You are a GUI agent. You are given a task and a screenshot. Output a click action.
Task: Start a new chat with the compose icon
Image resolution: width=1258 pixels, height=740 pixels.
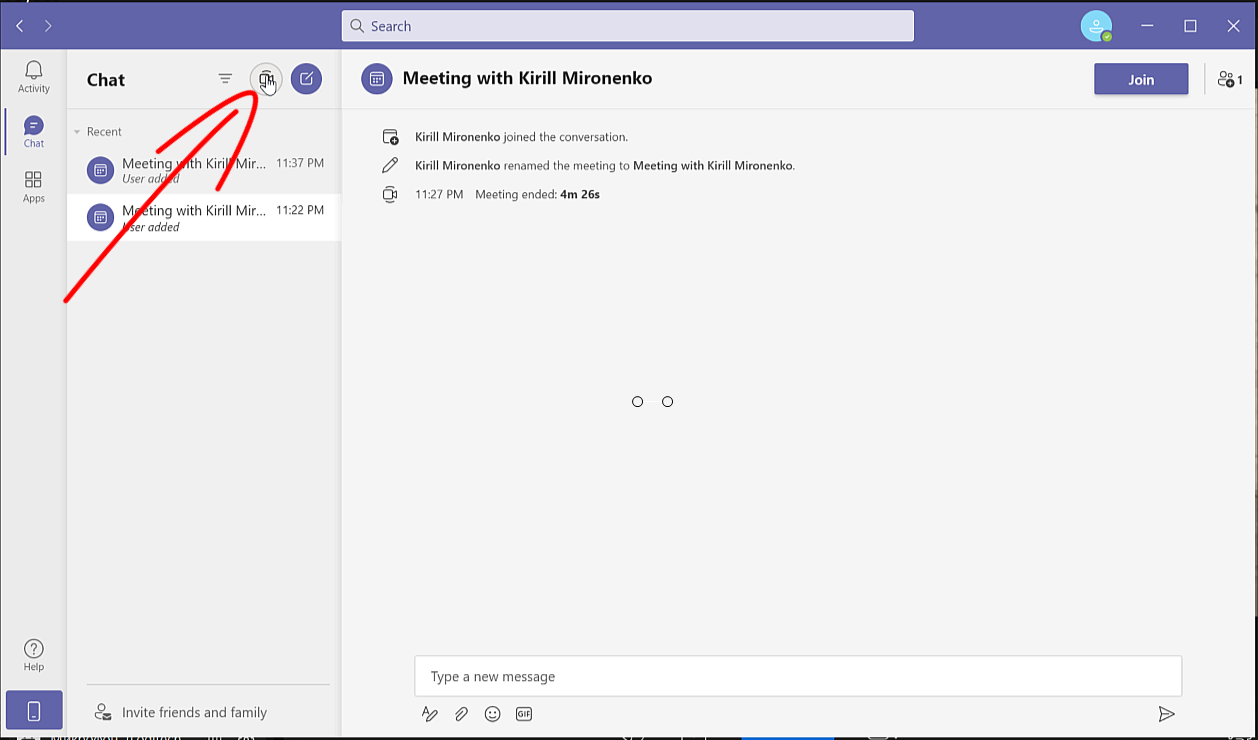click(x=306, y=79)
